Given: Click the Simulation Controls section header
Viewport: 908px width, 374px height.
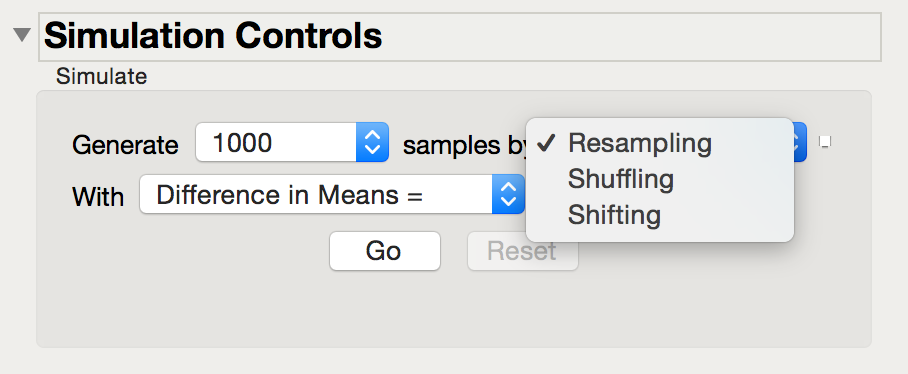Looking at the screenshot, I should [x=460, y=36].
